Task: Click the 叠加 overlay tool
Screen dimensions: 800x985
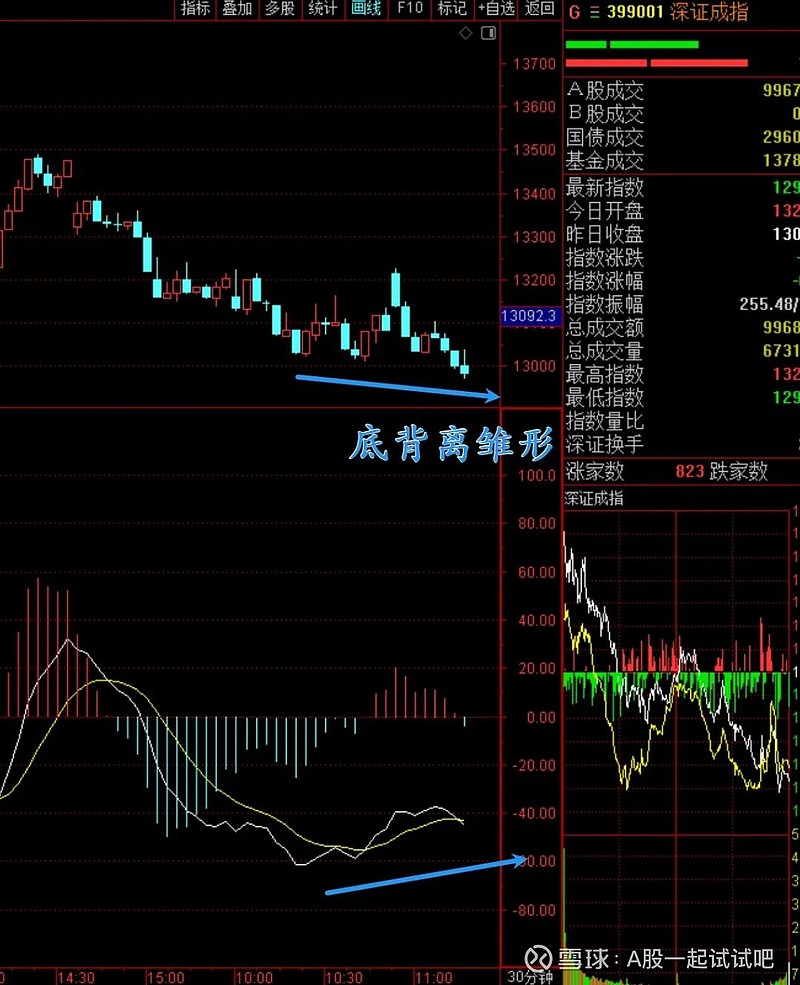Action: (237, 11)
